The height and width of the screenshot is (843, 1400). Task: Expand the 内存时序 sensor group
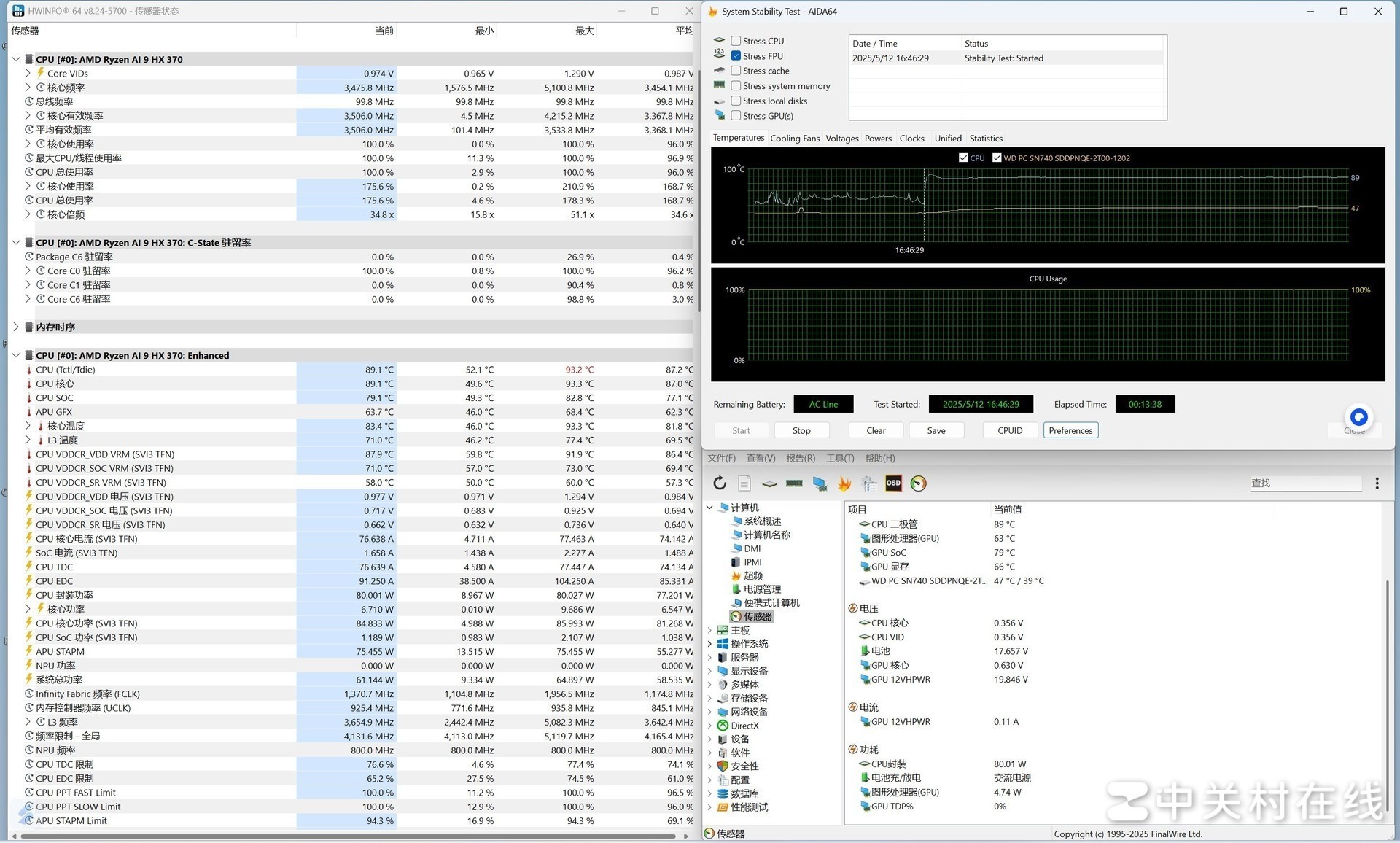point(16,327)
